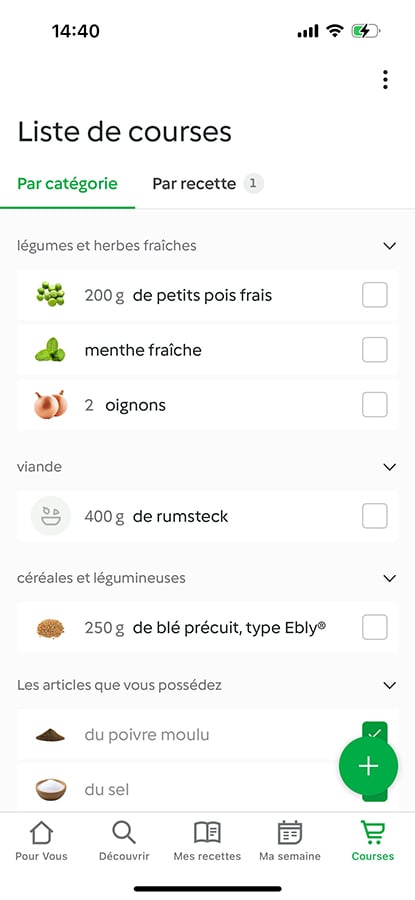
Task: Collapse céréales et légumineuses section
Action: pyautogui.click(x=390, y=578)
